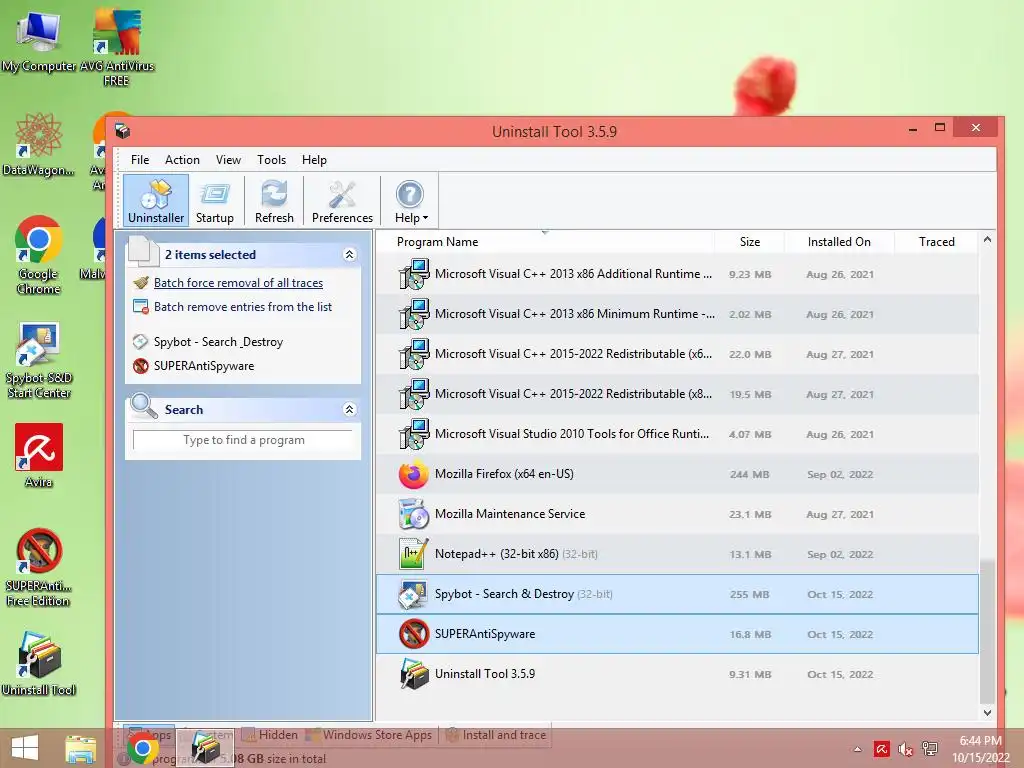Image resolution: width=1024 pixels, height=768 pixels.
Task: Click Batch remove entries from the list
Action: tap(243, 307)
